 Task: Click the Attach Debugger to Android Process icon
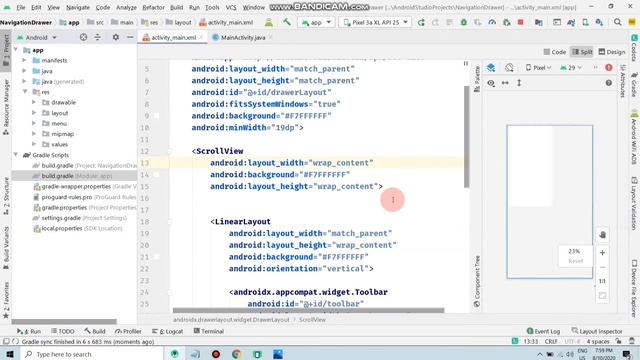(507, 22)
